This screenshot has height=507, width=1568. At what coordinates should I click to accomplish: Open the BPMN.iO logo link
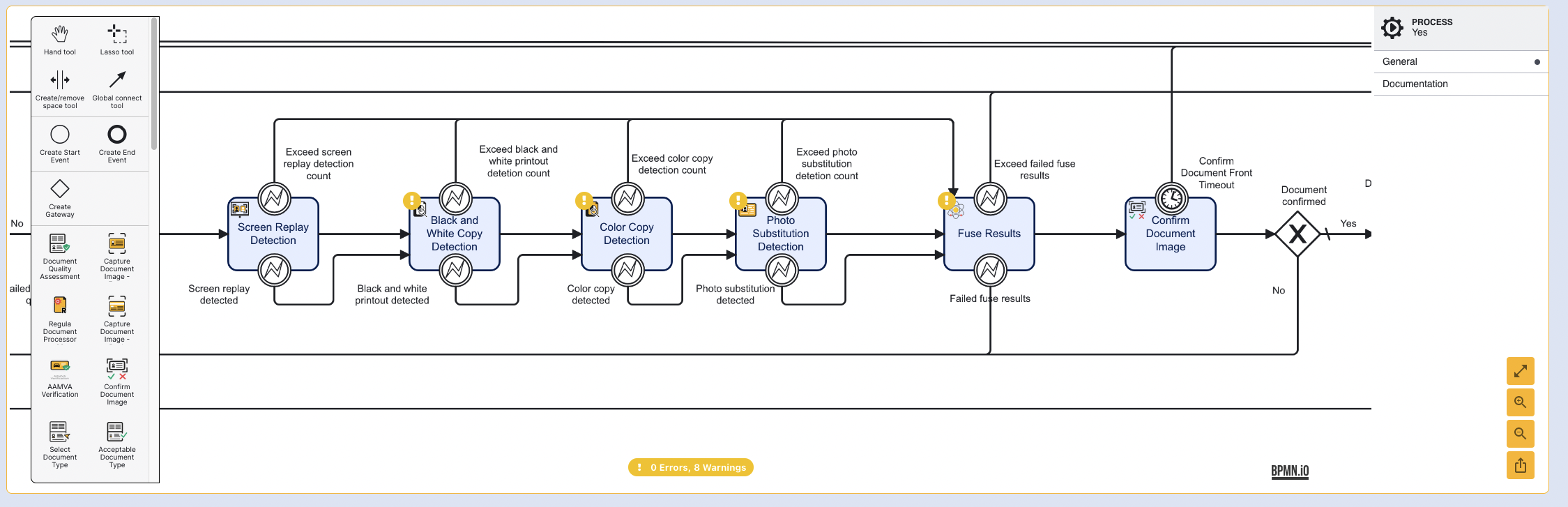pyautogui.click(x=1289, y=471)
